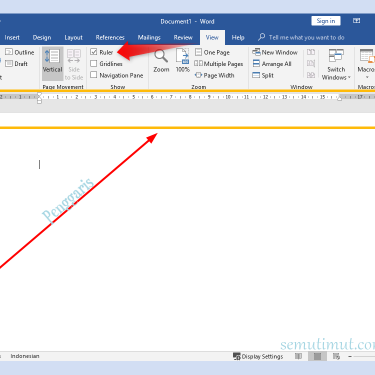Click Tell me what you want to do
The height and width of the screenshot is (375, 375).
[306, 38]
